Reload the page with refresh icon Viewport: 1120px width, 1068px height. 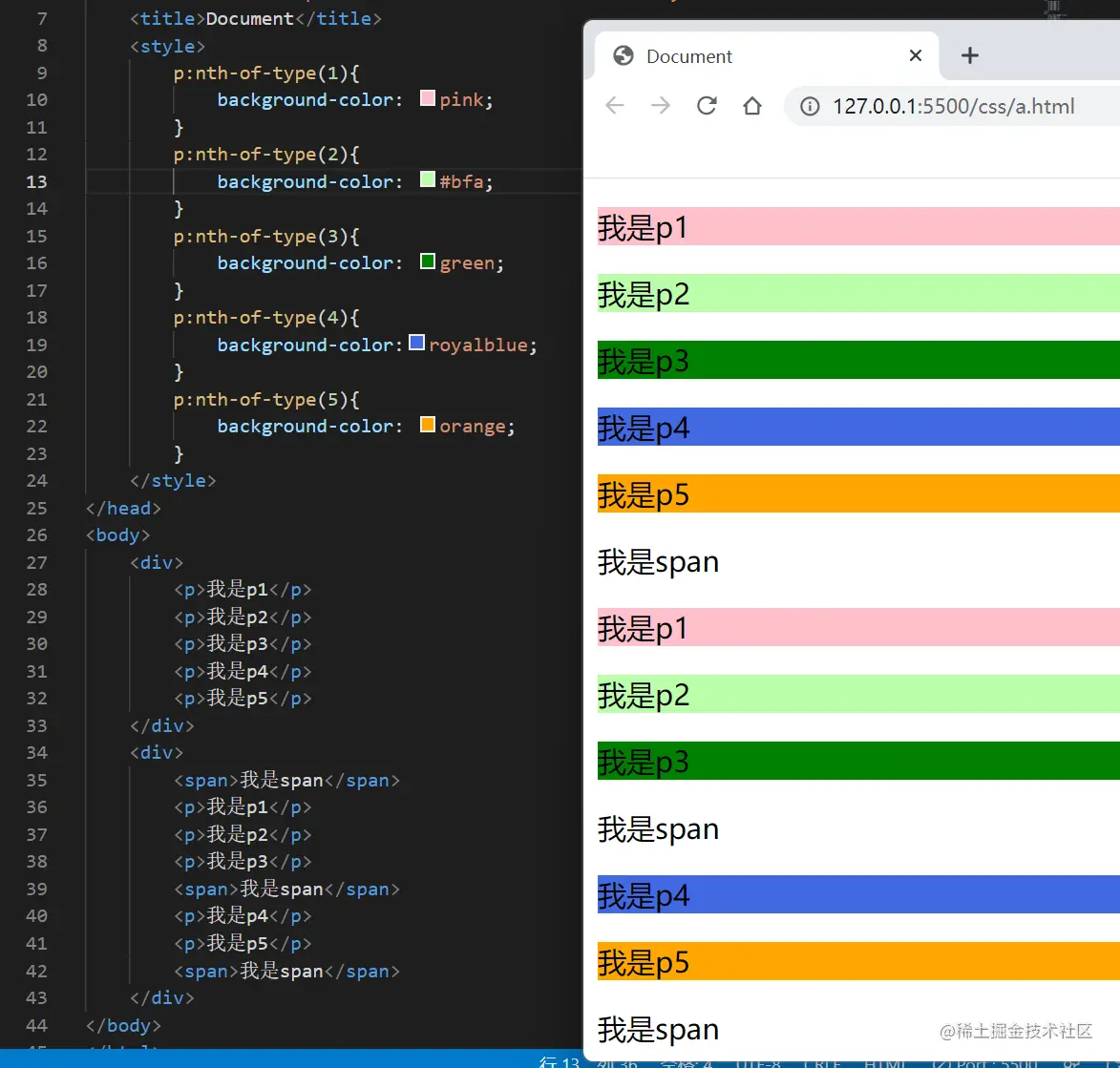click(x=707, y=106)
